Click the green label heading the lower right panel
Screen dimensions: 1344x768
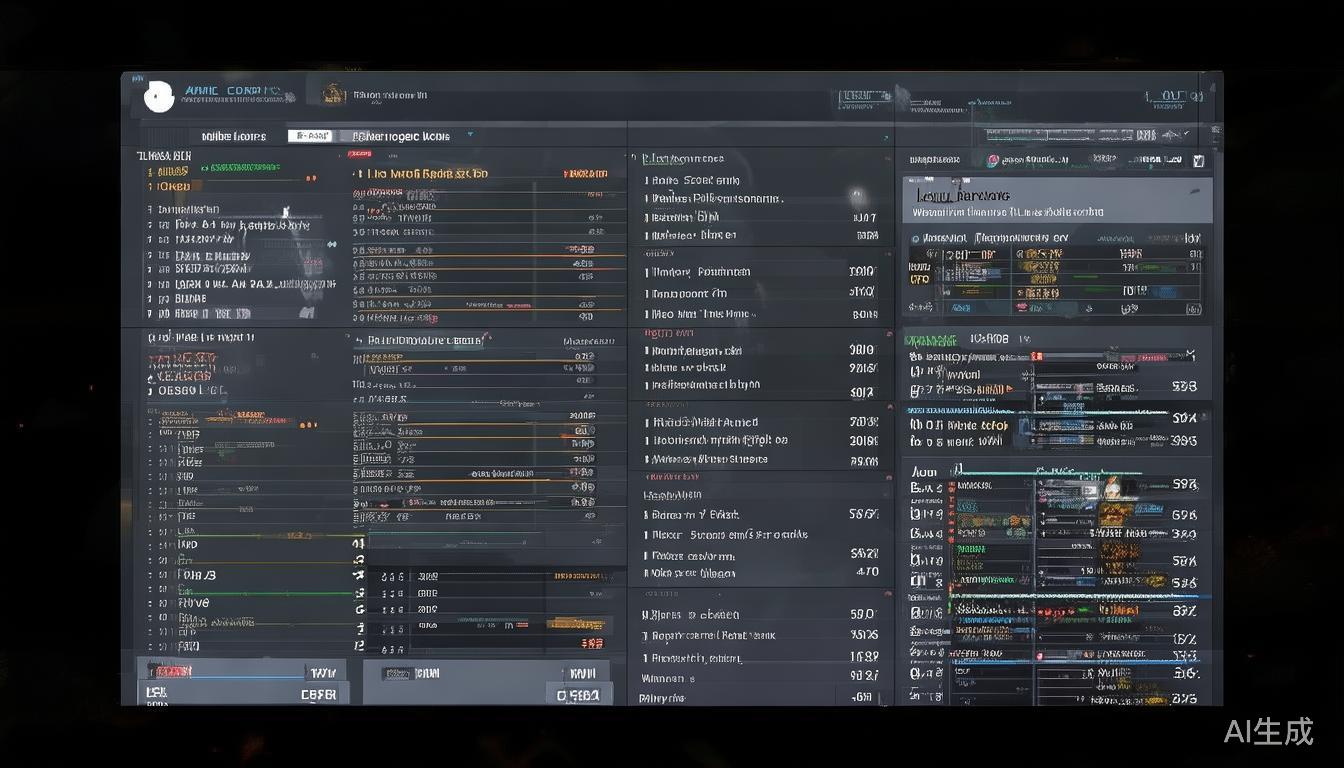[x=931, y=340]
